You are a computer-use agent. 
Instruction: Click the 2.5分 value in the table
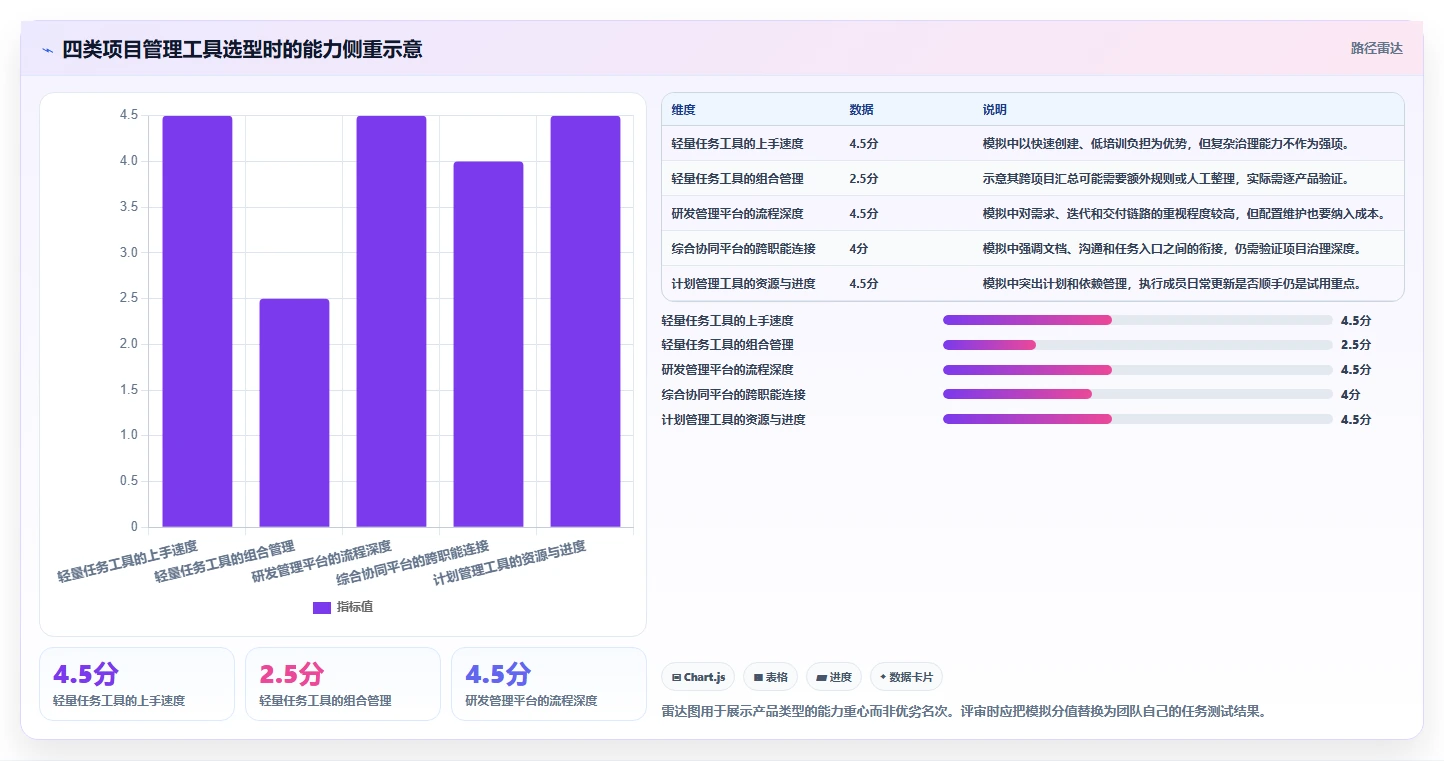click(x=864, y=178)
